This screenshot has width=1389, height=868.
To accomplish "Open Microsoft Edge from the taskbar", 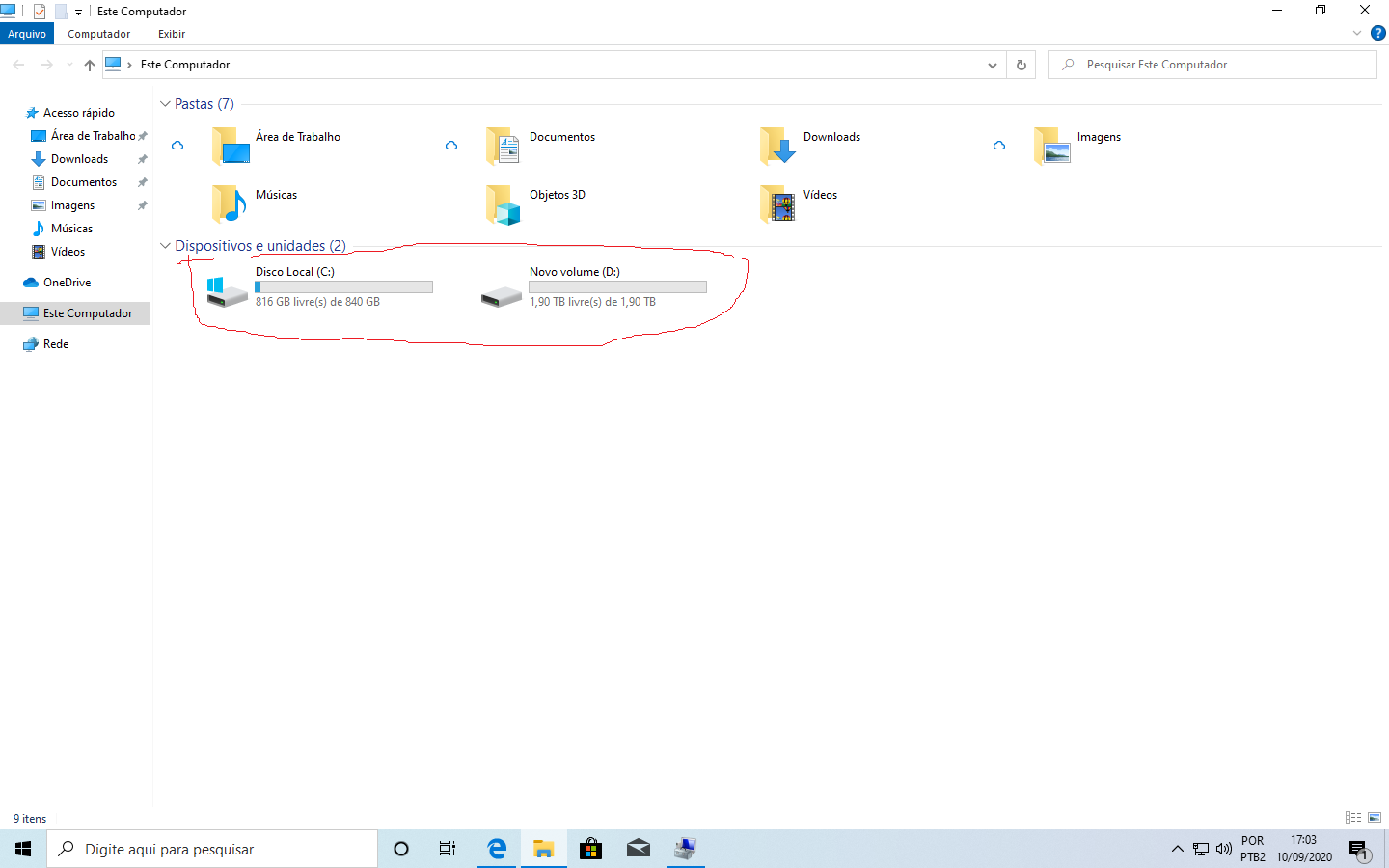I will click(497, 849).
